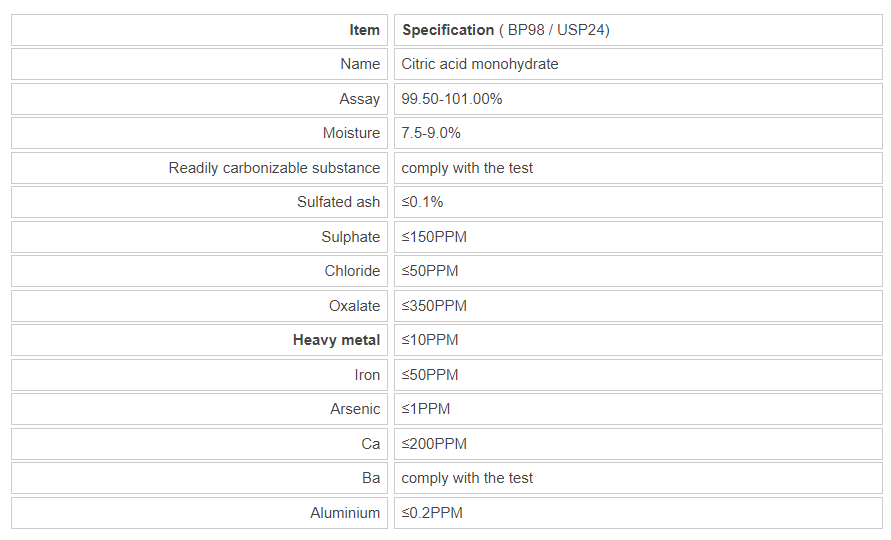The height and width of the screenshot is (540, 891).
Task: Click the Iron row label
Action: click(x=367, y=375)
